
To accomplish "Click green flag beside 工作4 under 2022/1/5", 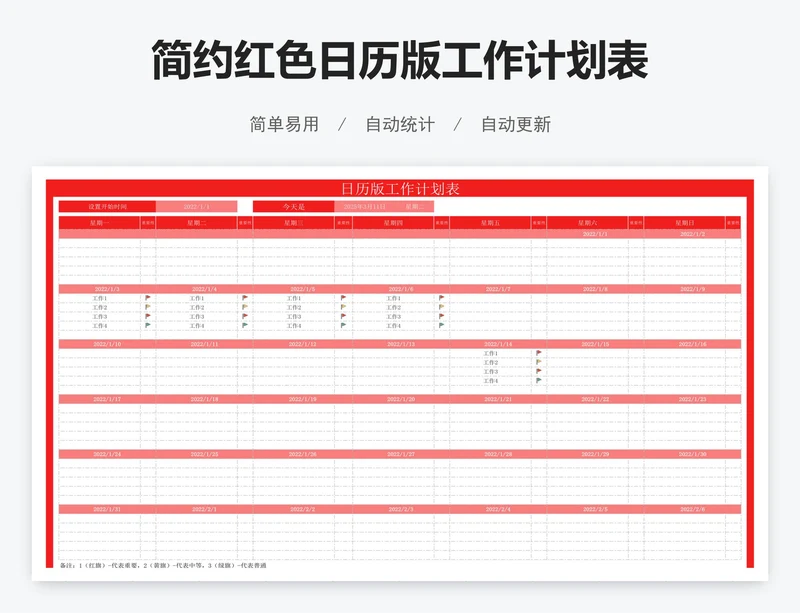I will (343, 325).
